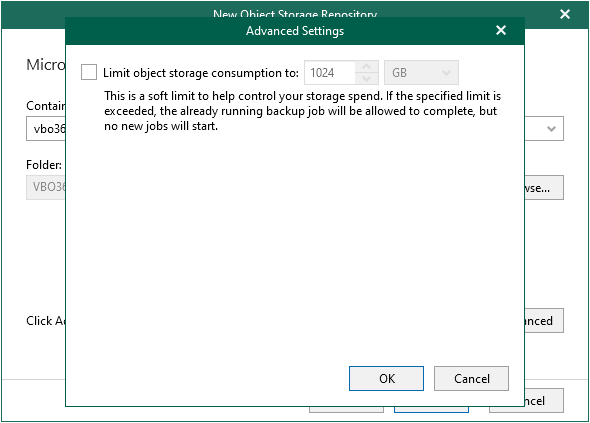Click the soft limit description text

click(x=303, y=111)
